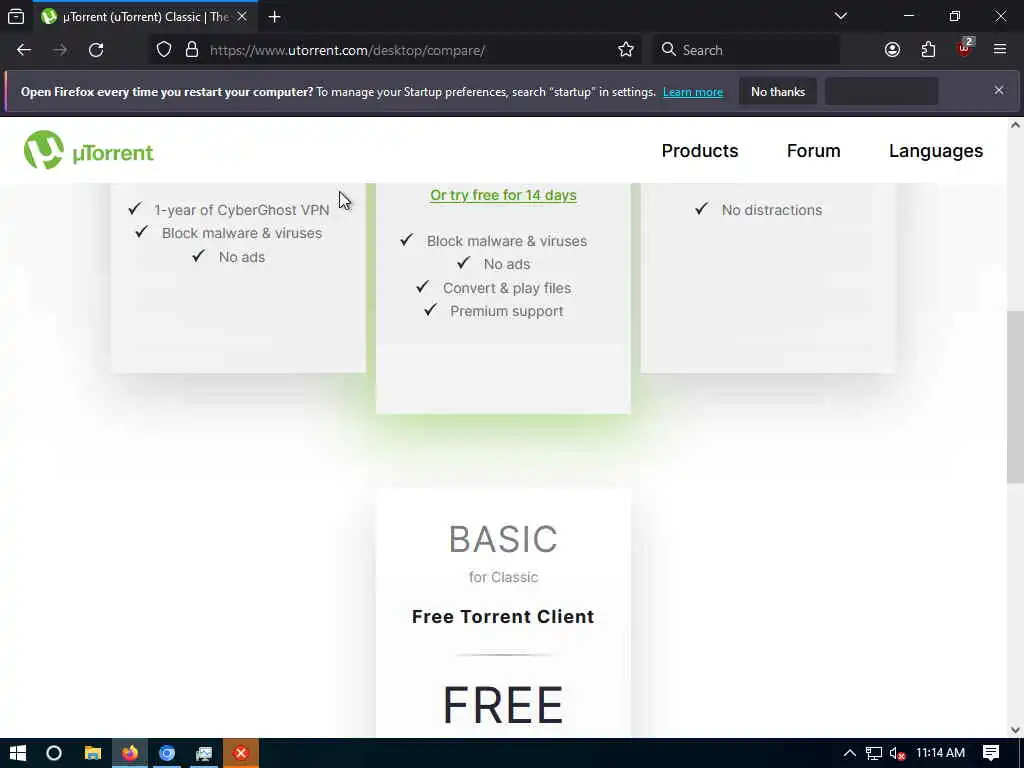Open the Forum link
1024x768 pixels.
point(813,151)
